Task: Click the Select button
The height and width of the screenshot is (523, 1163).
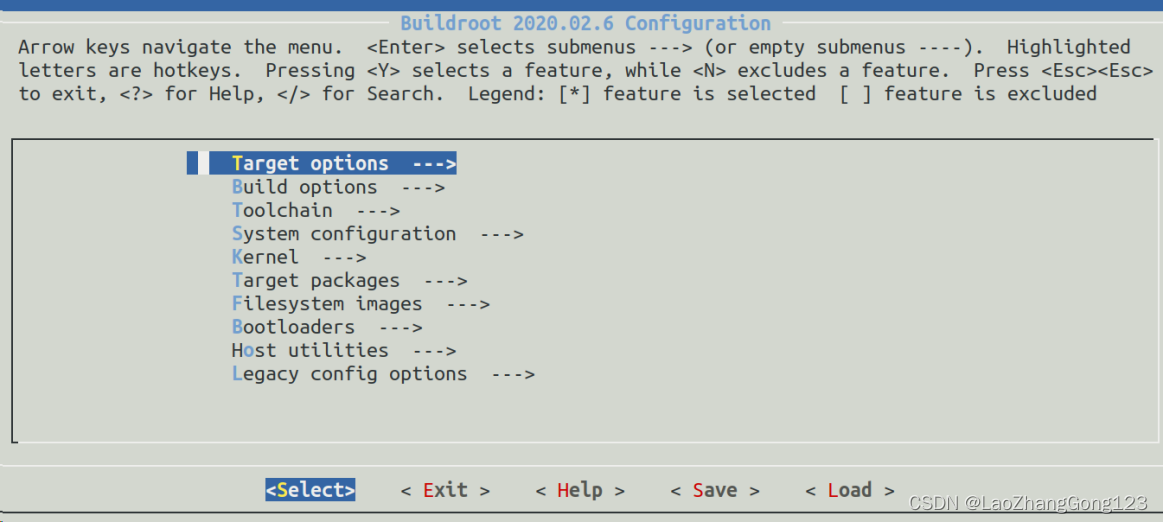Action: [310, 490]
